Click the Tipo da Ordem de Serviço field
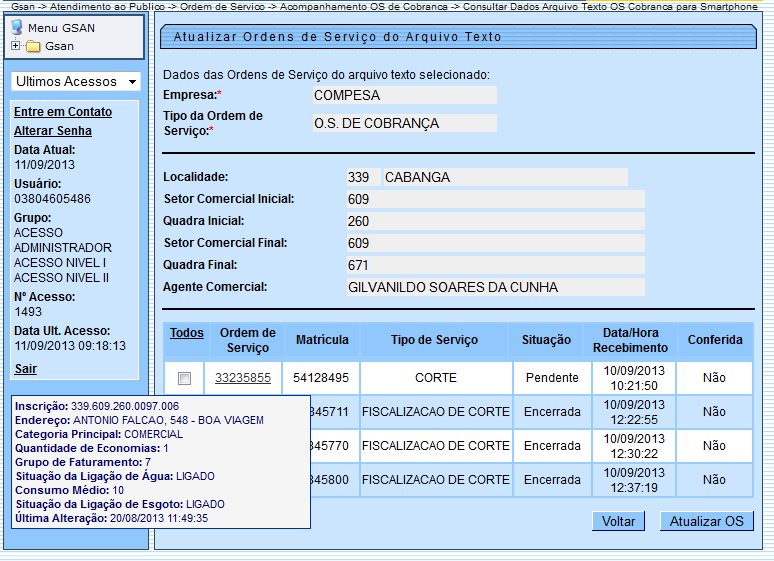774x561 pixels. pyautogui.click(x=404, y=123)
